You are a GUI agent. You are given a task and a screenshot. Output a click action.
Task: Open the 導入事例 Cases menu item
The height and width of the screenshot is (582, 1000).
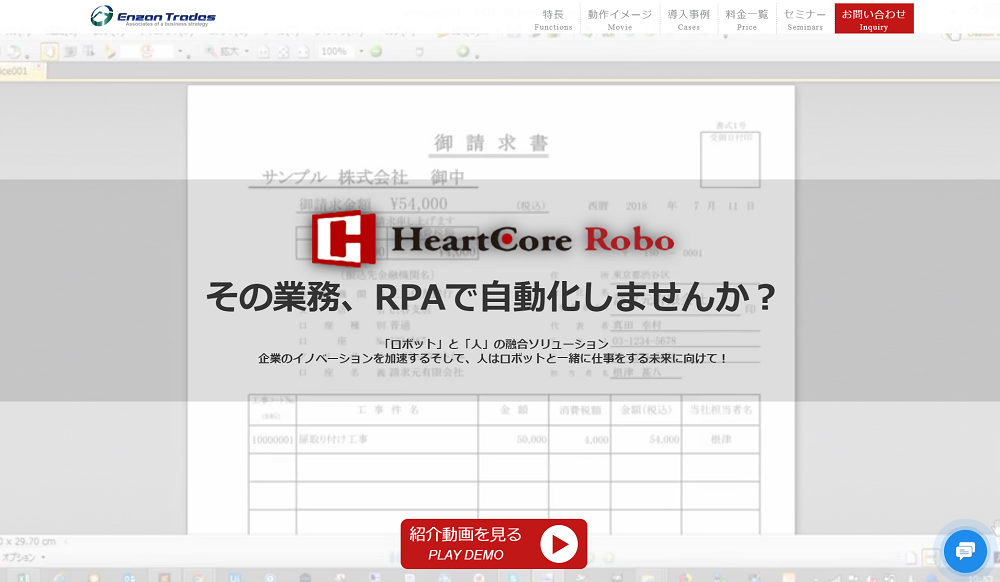coord(688,19)
